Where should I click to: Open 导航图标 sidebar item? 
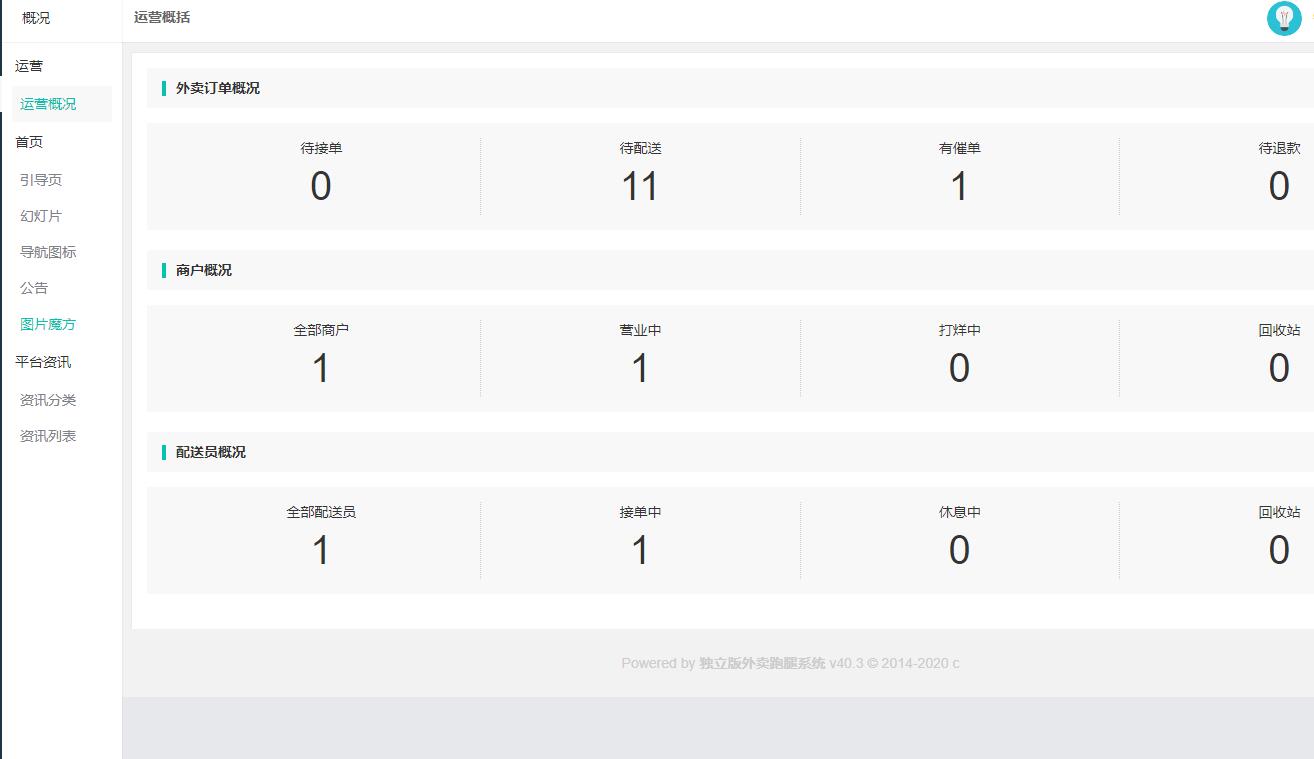point(48,252)
